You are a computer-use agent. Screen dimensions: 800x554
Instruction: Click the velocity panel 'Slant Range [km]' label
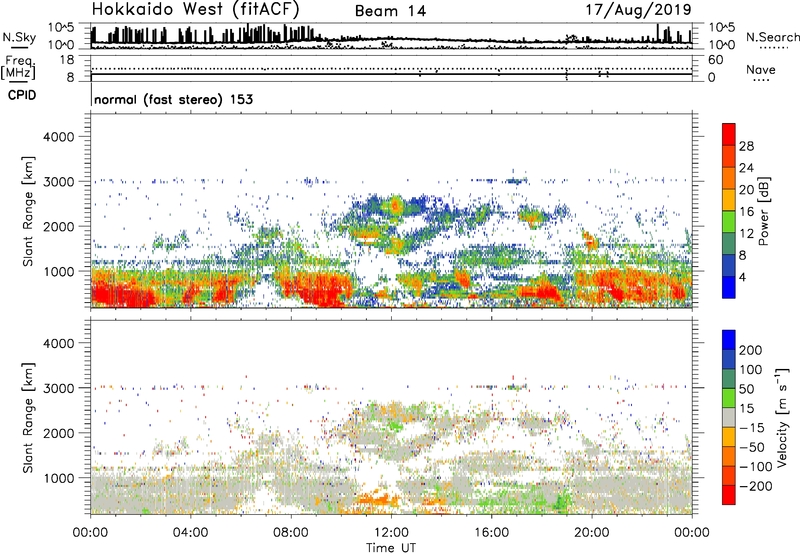[28, 418]
